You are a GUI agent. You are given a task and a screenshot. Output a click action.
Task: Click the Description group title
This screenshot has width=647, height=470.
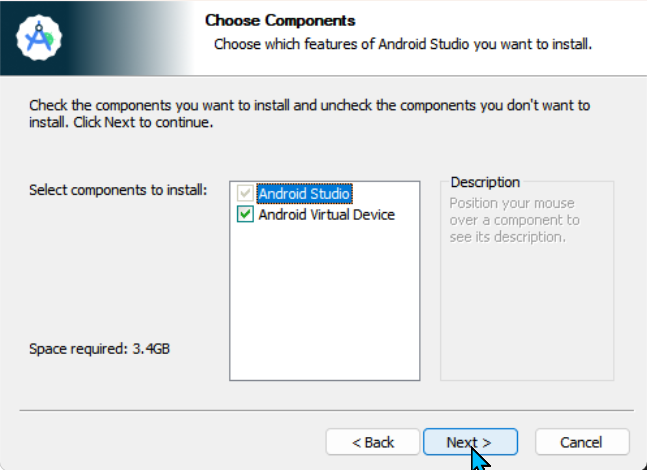tap(485, 182)
